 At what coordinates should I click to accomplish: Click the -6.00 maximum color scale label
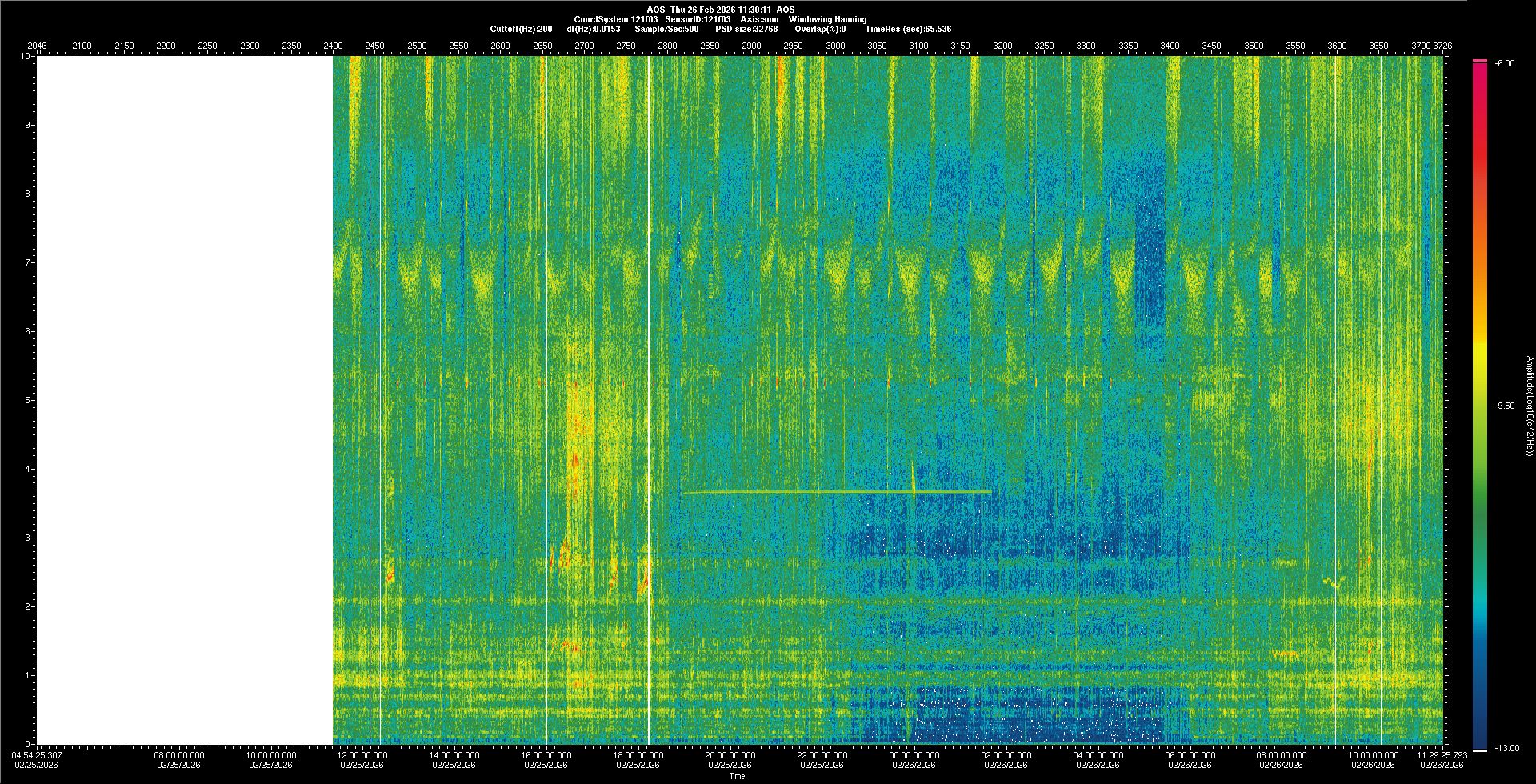[1505, 63]
